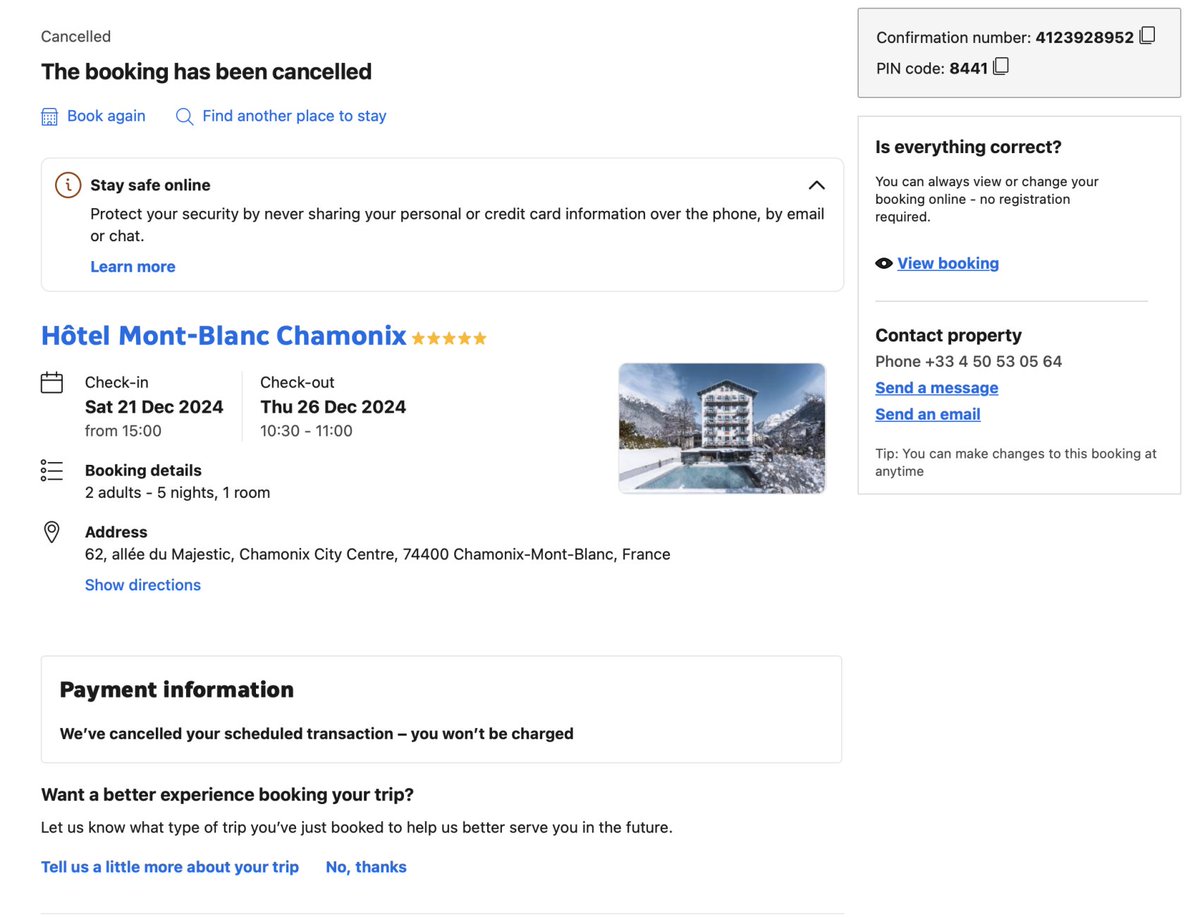Click the info icon beside Stay safe online
1200x917 pixels.
68,185
